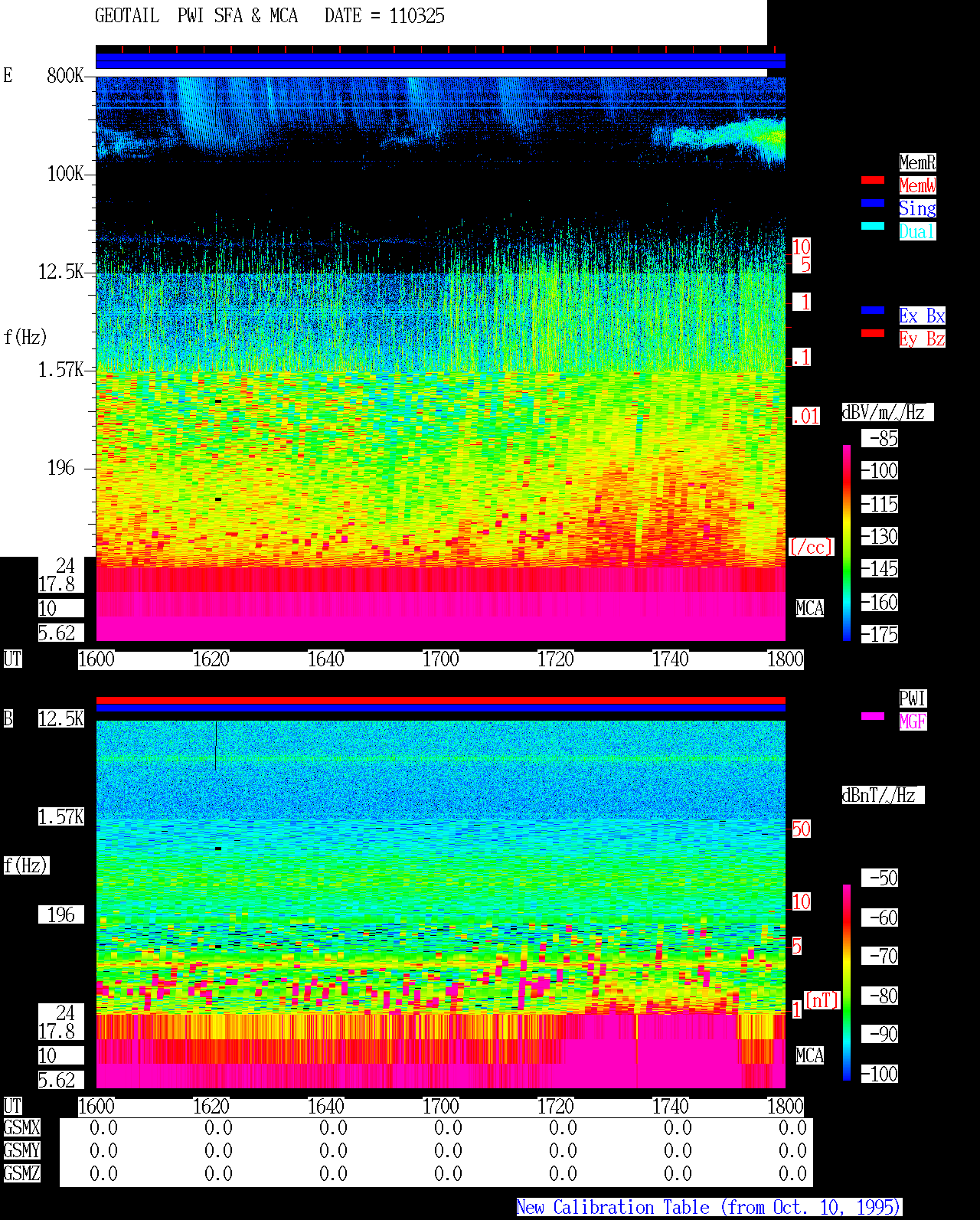The width and height of the screenshot is (980, 1220).
Task: Click the B-panel MCA label
Action: [810, 1056]
